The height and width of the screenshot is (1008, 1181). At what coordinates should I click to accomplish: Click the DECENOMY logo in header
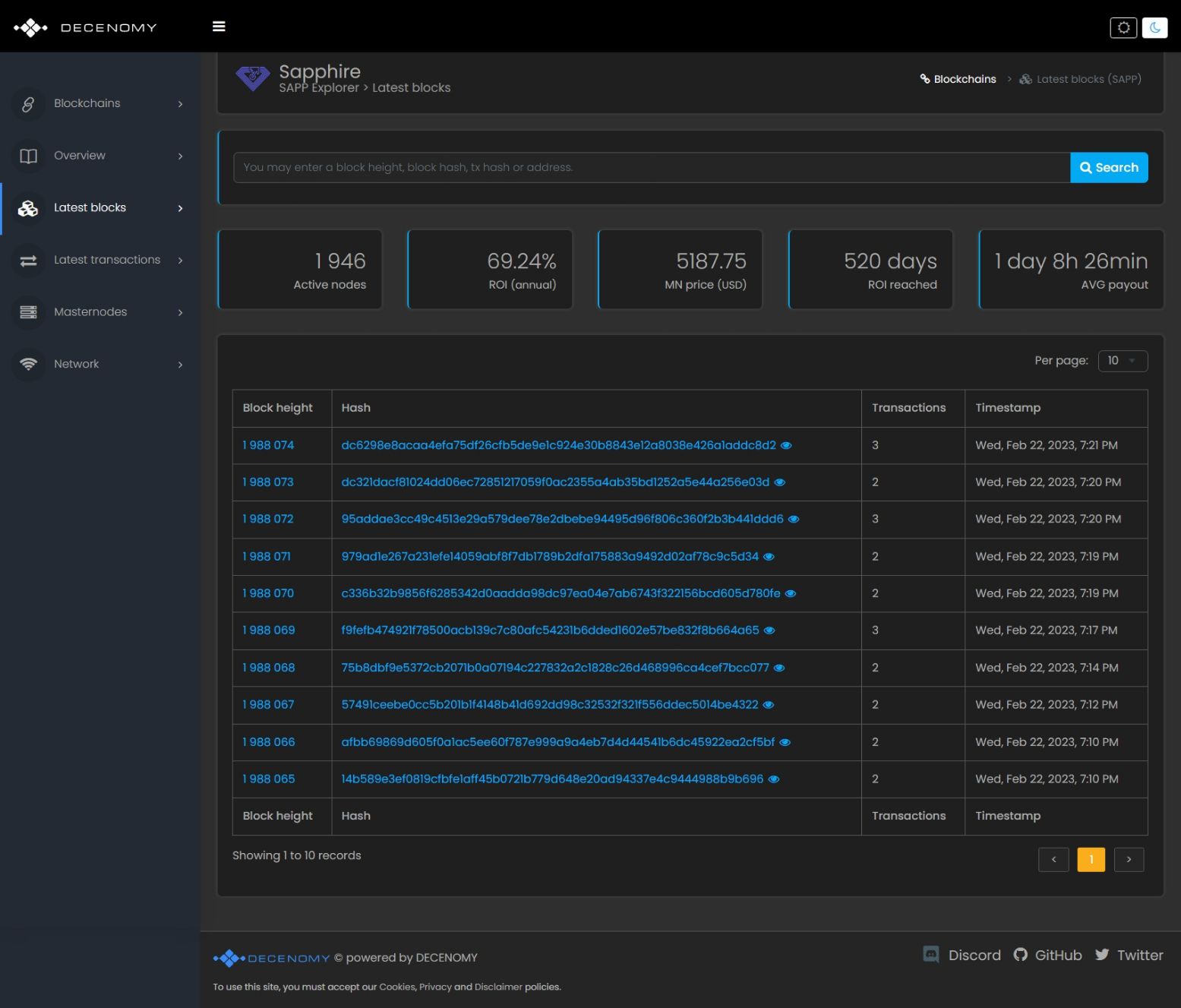point(85,27)
